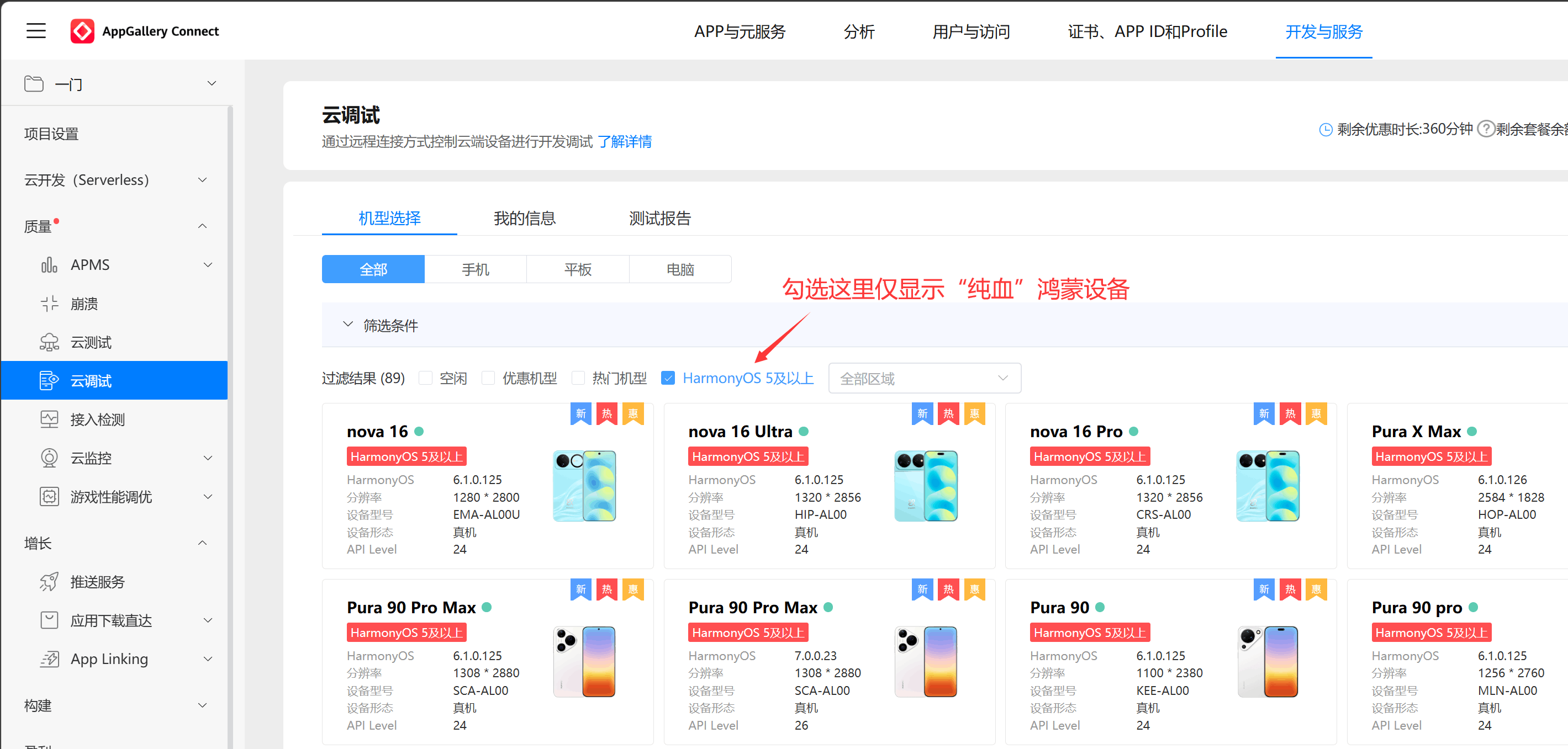Switch to the 机型选择 tab
The width and height of the screenshot is (1568, 749).
pos(389,218)
